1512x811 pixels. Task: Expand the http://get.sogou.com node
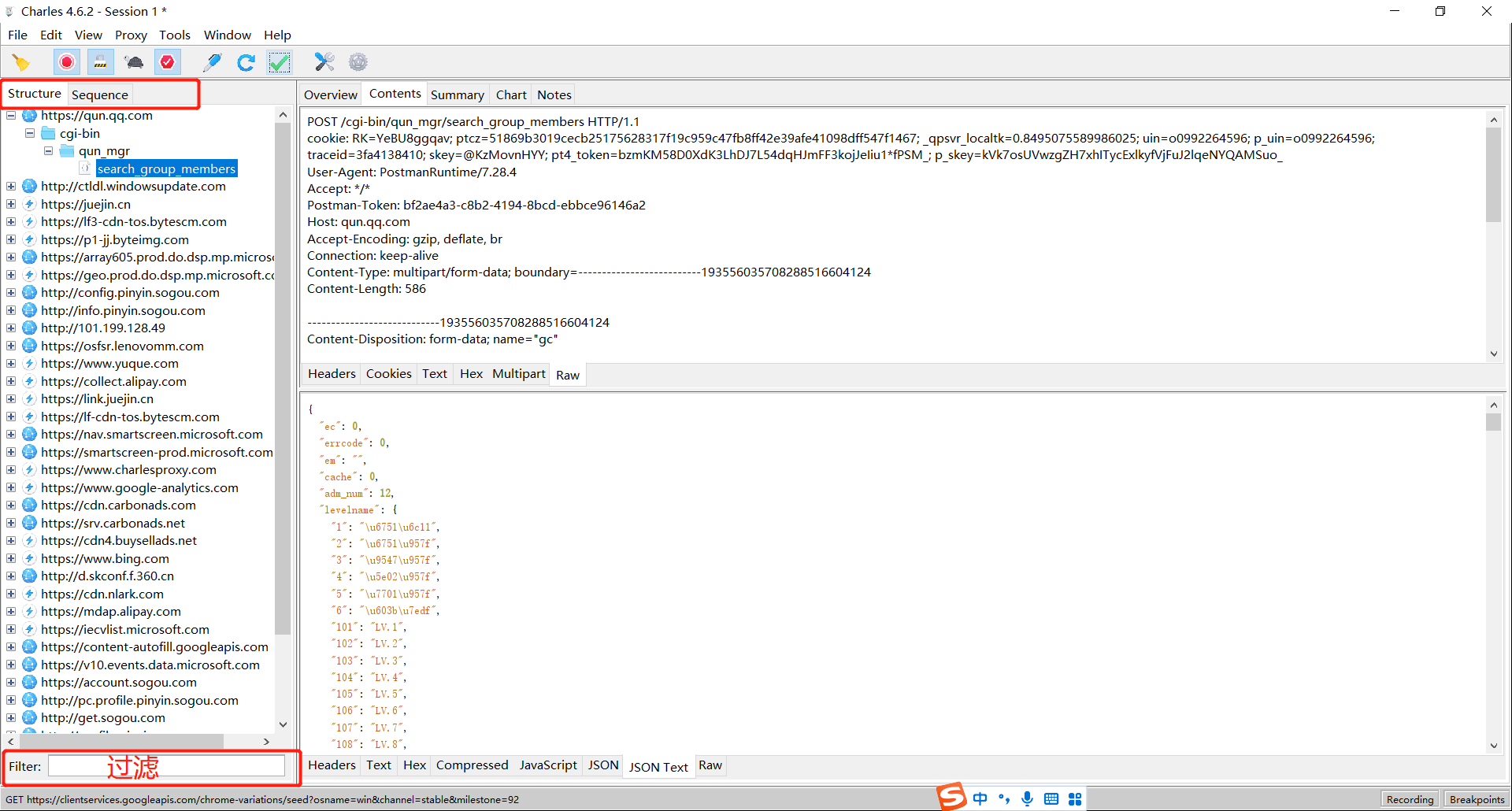tap(11, 718)
